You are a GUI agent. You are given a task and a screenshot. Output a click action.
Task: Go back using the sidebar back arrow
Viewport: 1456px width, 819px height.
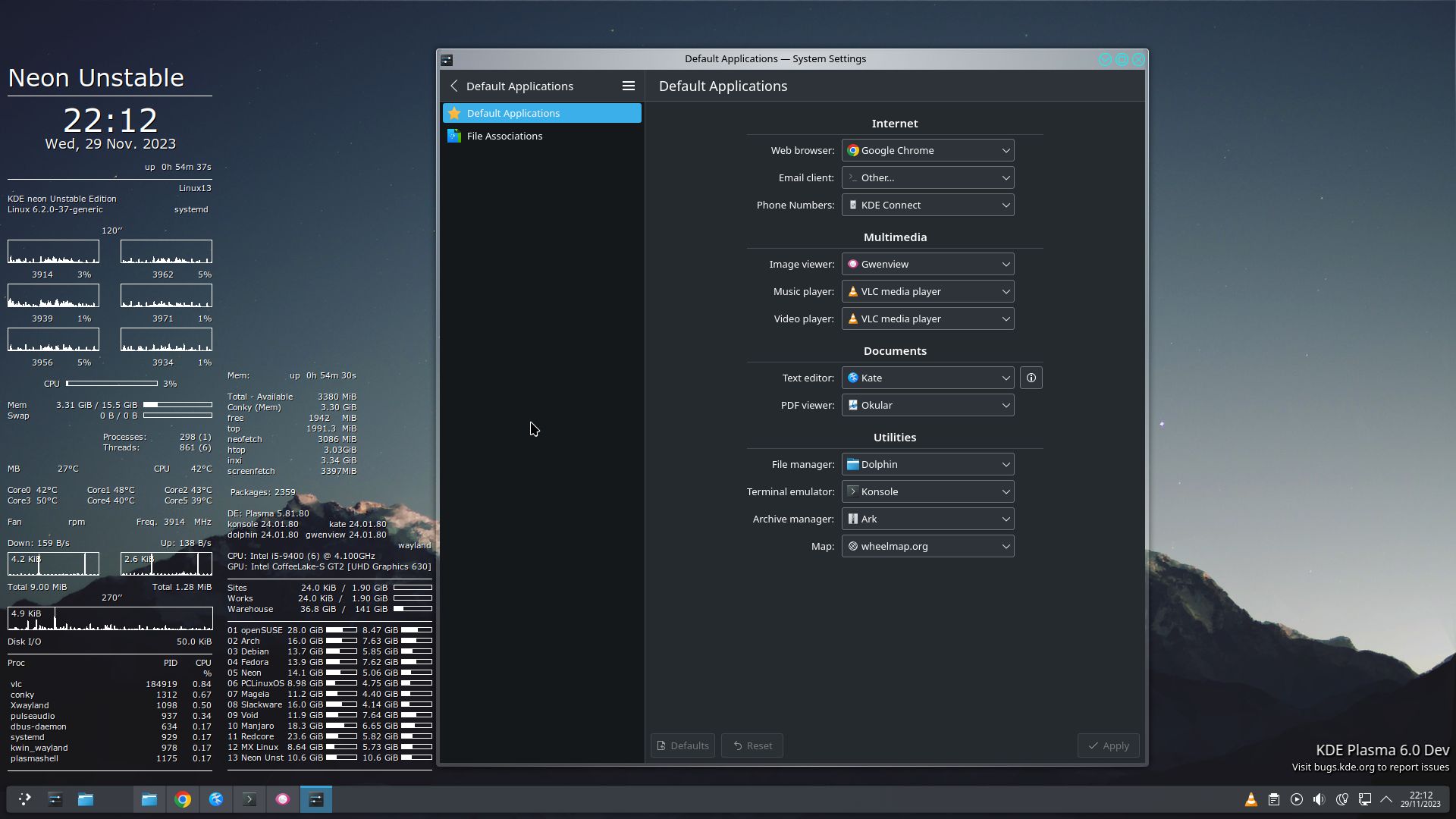[x=453, y=86]
